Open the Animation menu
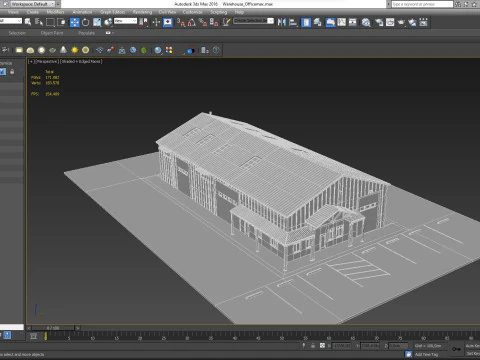Screen dimensions: 480x360 click(82, 12)
